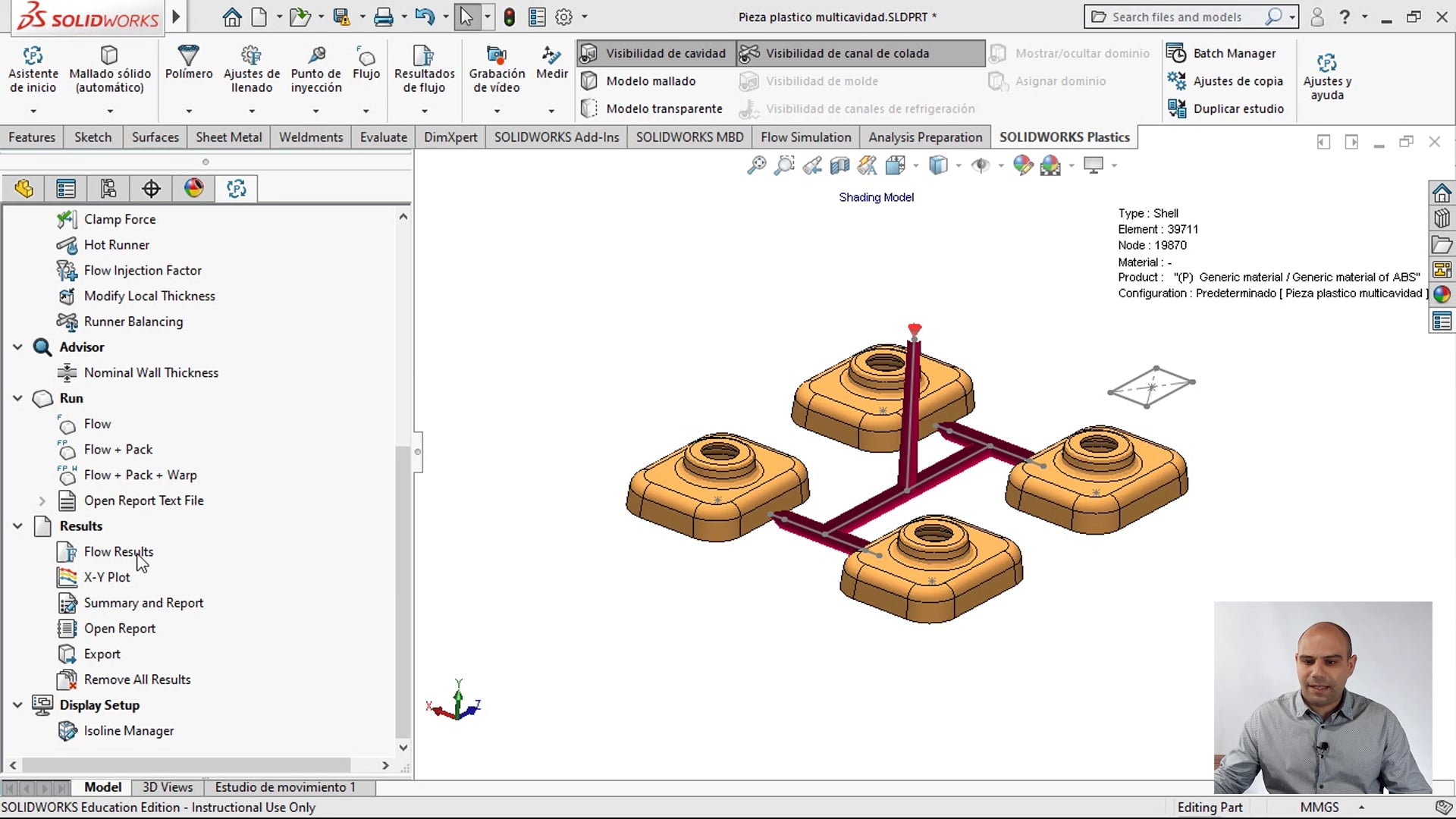1456x819 pixels.
Task: Toggle Modelo transparente display
Action: (x=651, y=108)
